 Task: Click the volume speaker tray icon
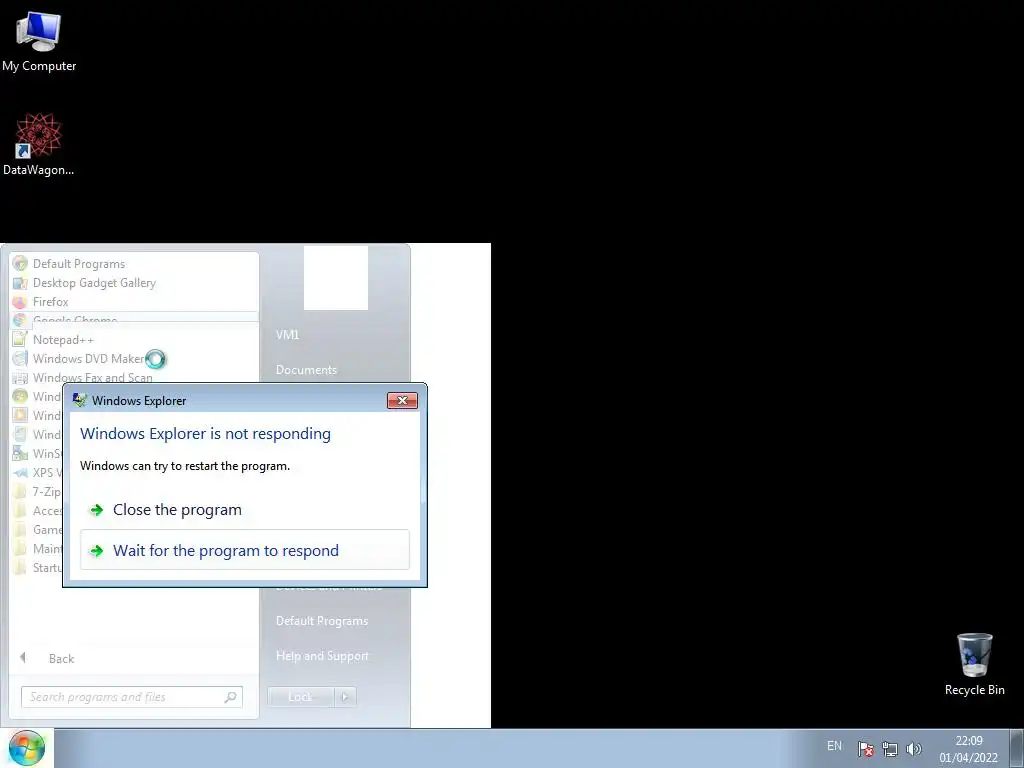tap(914, 749)
